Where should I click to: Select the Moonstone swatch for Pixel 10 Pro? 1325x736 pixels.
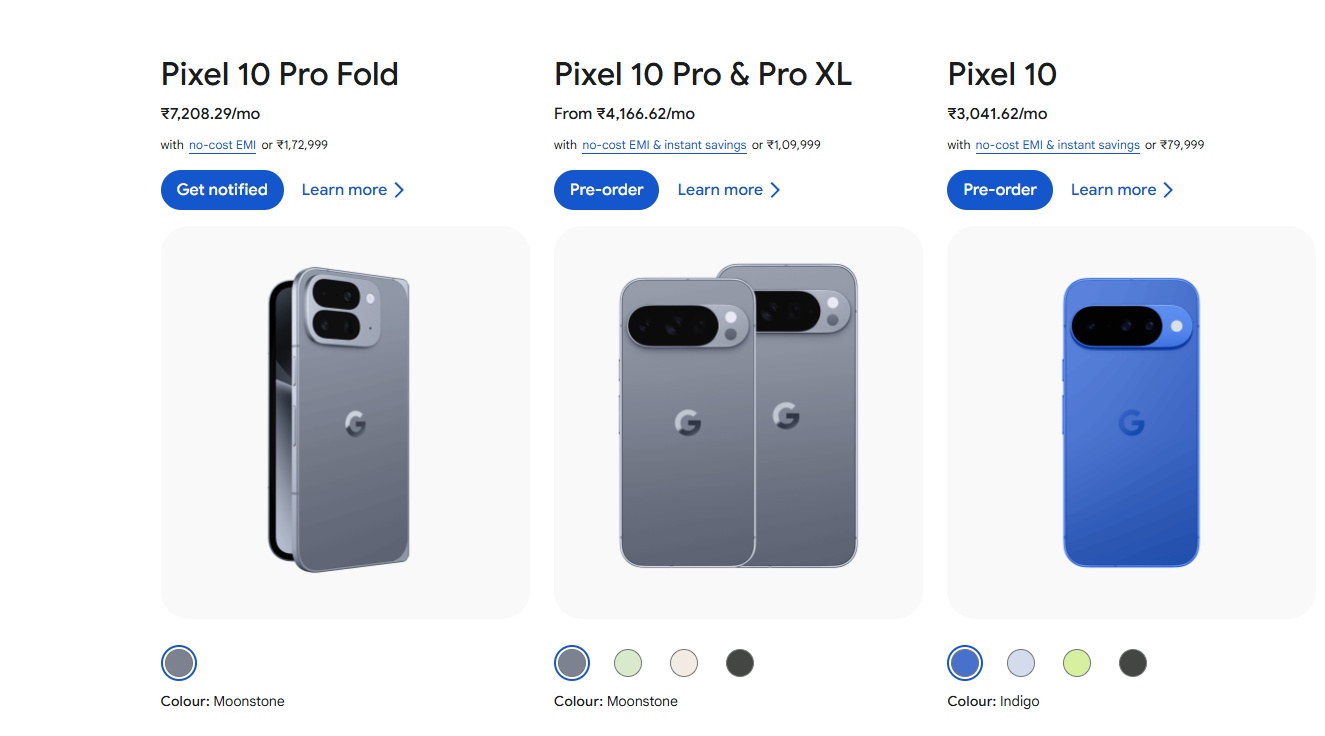point(571,662)
